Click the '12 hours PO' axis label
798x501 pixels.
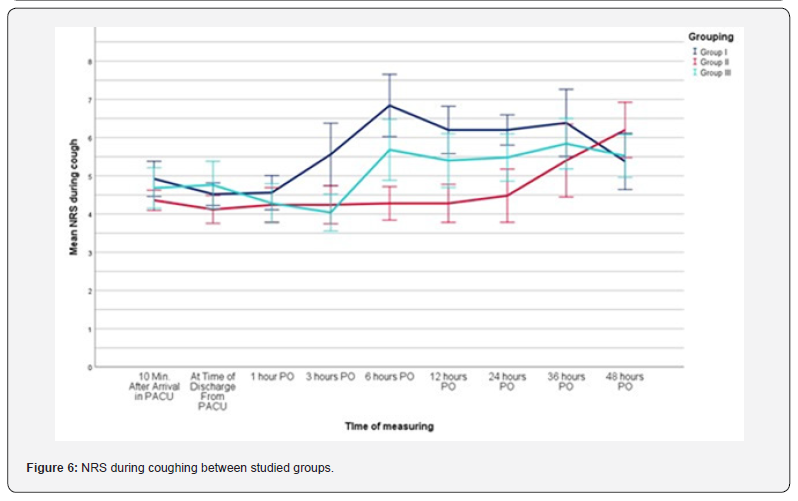click(x=448, y=381)
